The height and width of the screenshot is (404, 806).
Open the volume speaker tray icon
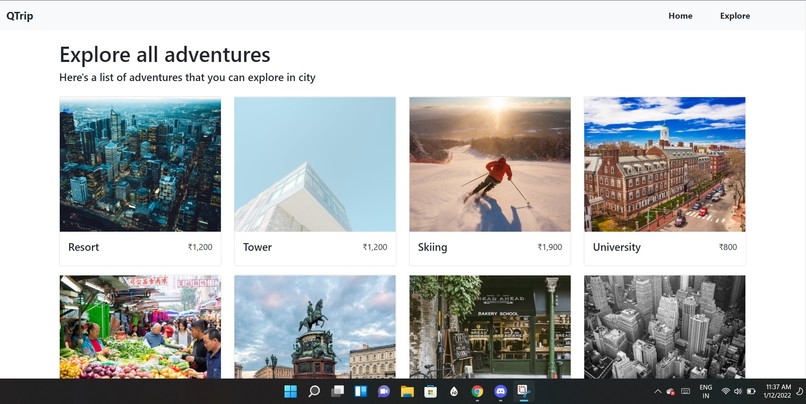click(738, 391)
